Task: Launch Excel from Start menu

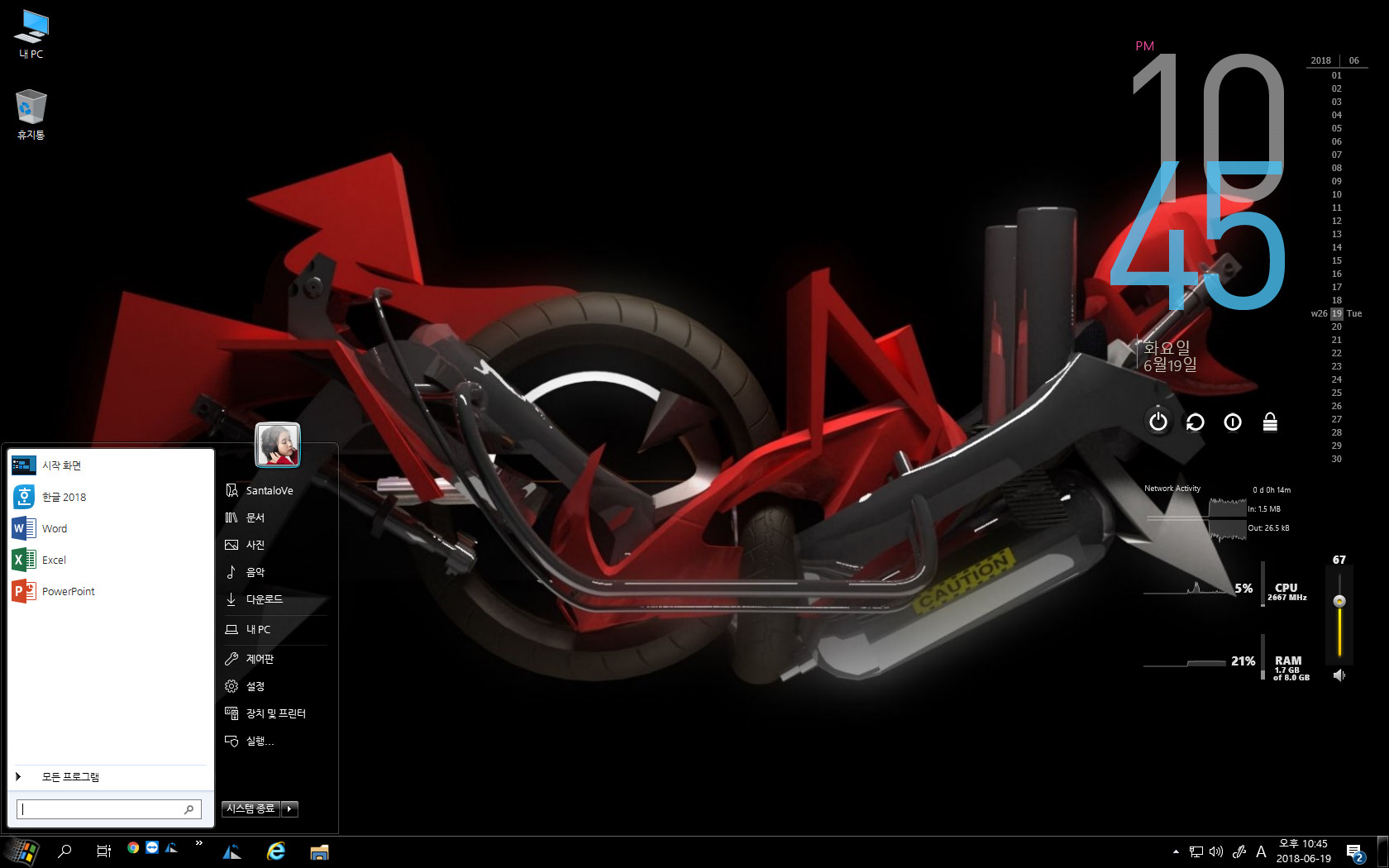Action: pos(111,560)
